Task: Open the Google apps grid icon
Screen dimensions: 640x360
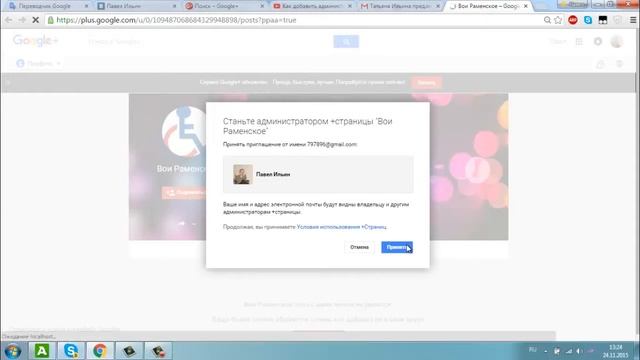Action: pyautogui.click(x=579, y=42)
